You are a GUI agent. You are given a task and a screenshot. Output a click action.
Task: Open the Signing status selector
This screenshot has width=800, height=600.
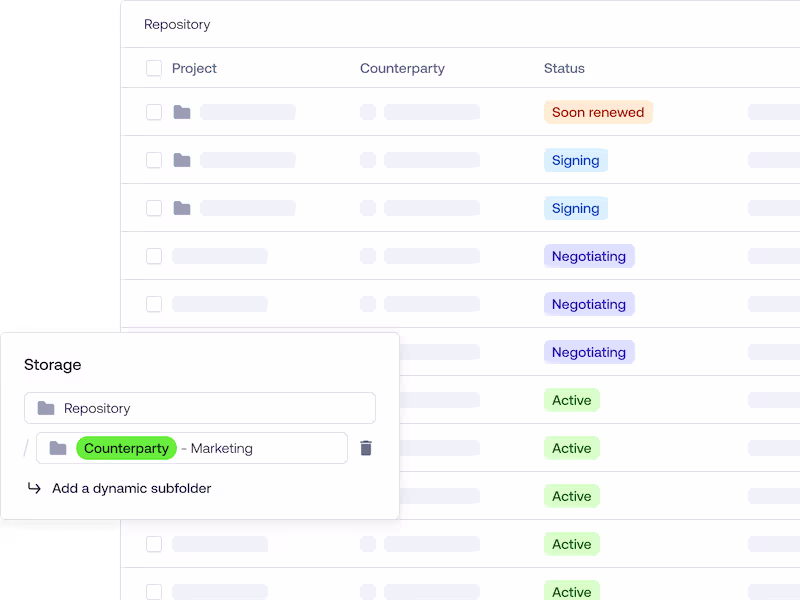[x=576, y=160]
